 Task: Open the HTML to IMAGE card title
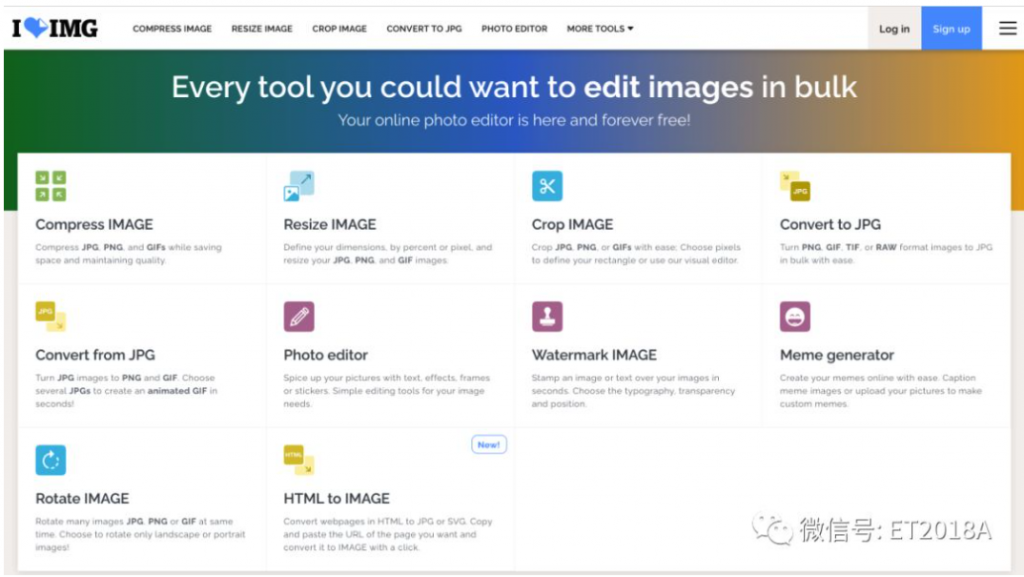336,499
